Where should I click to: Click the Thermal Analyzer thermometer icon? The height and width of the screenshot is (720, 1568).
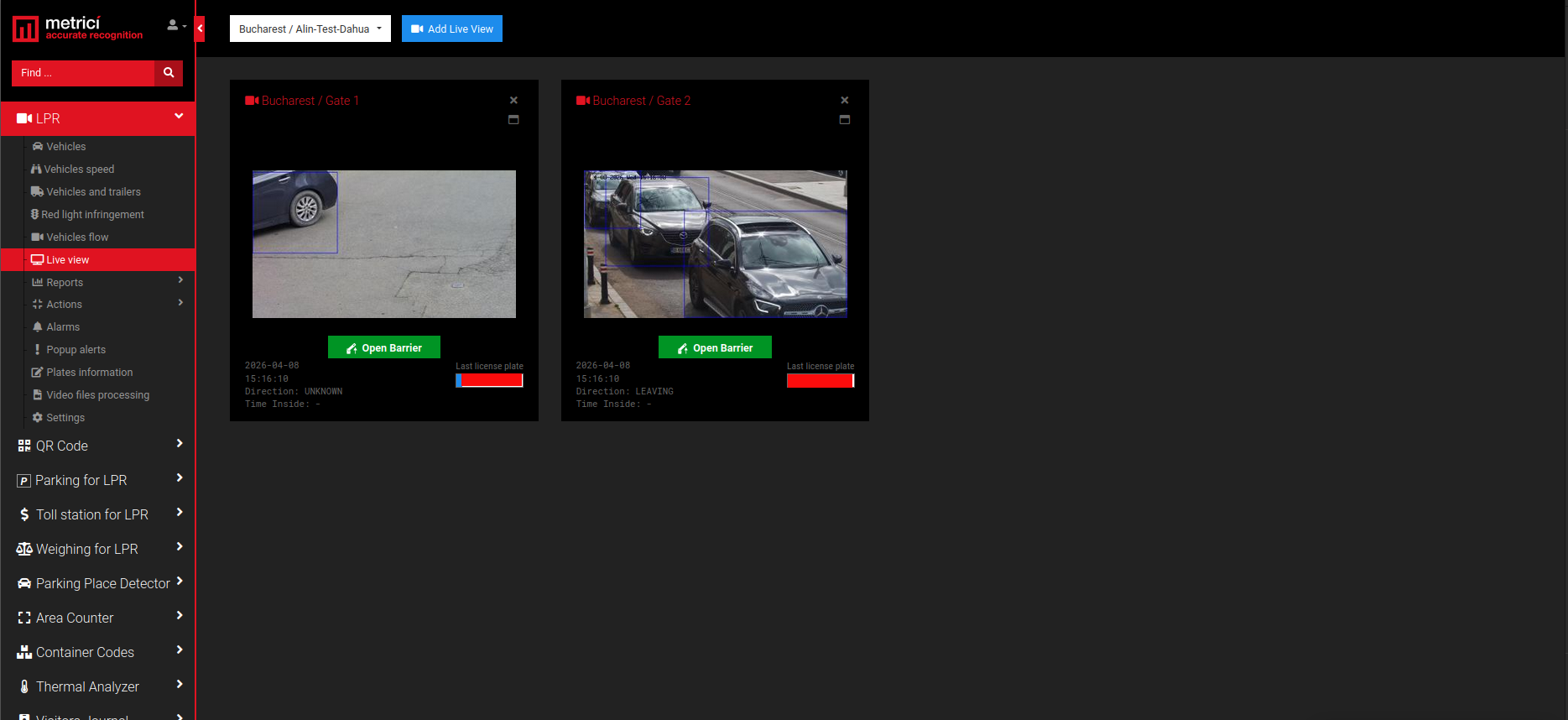[x=24, y=686]
